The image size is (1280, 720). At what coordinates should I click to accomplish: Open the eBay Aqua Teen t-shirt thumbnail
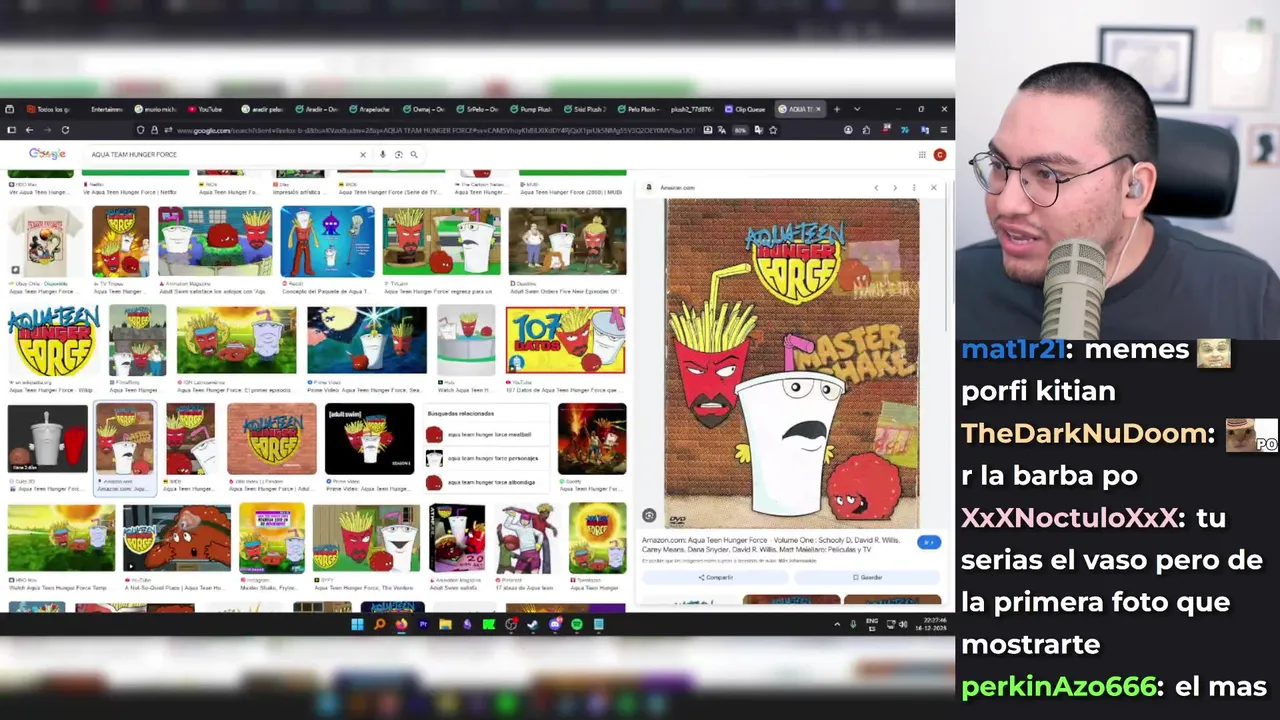pyautogui.click(x=46, y=241)
